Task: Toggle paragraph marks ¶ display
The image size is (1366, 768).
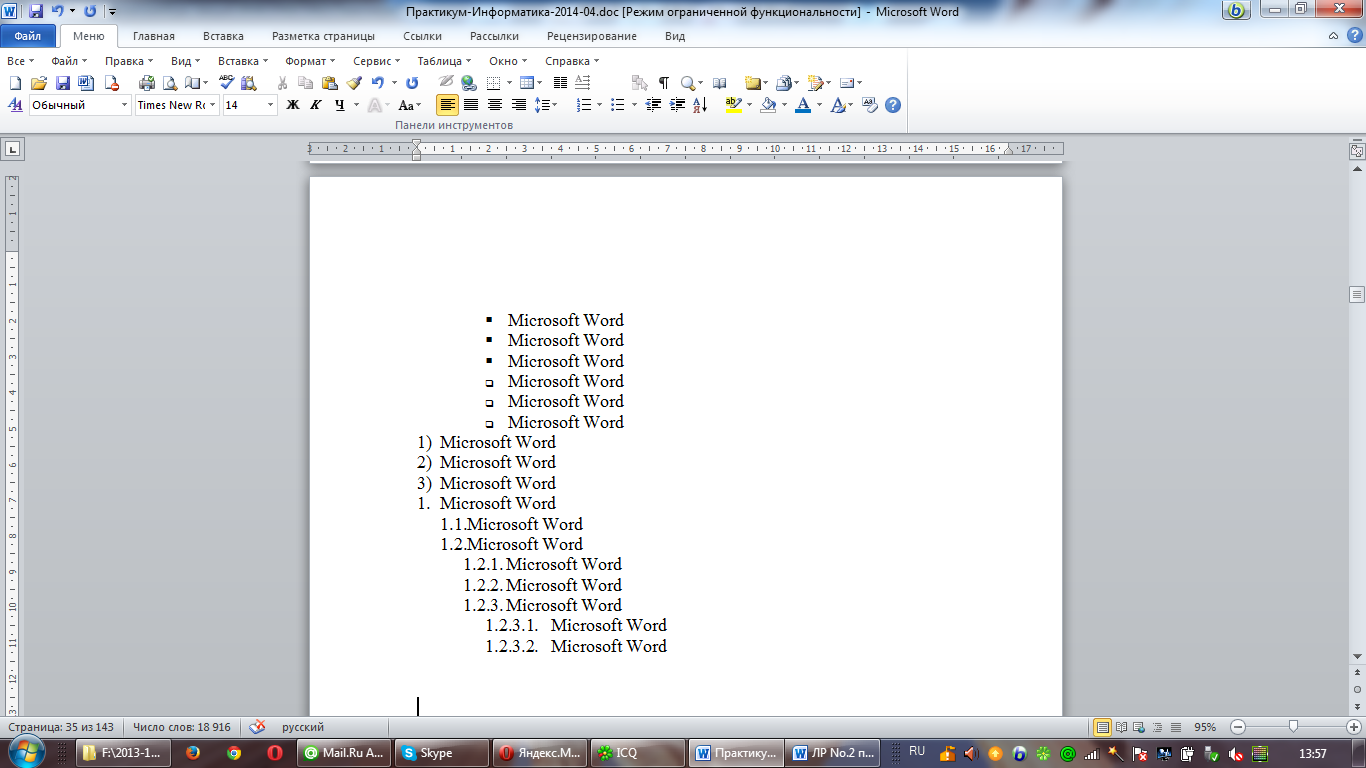Action: pos(664,83)
